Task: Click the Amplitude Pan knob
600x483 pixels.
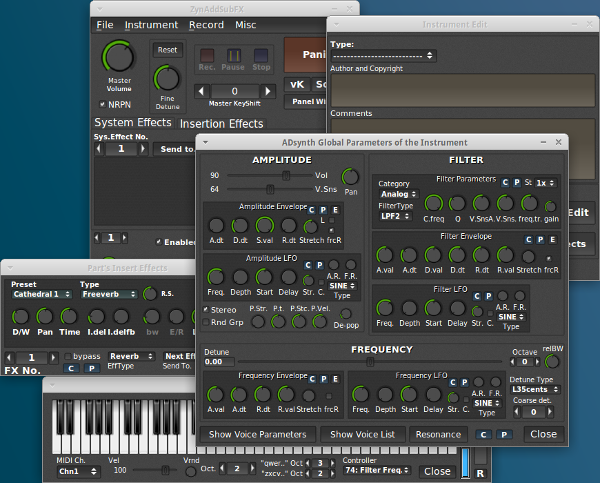Action: (350, 177)
